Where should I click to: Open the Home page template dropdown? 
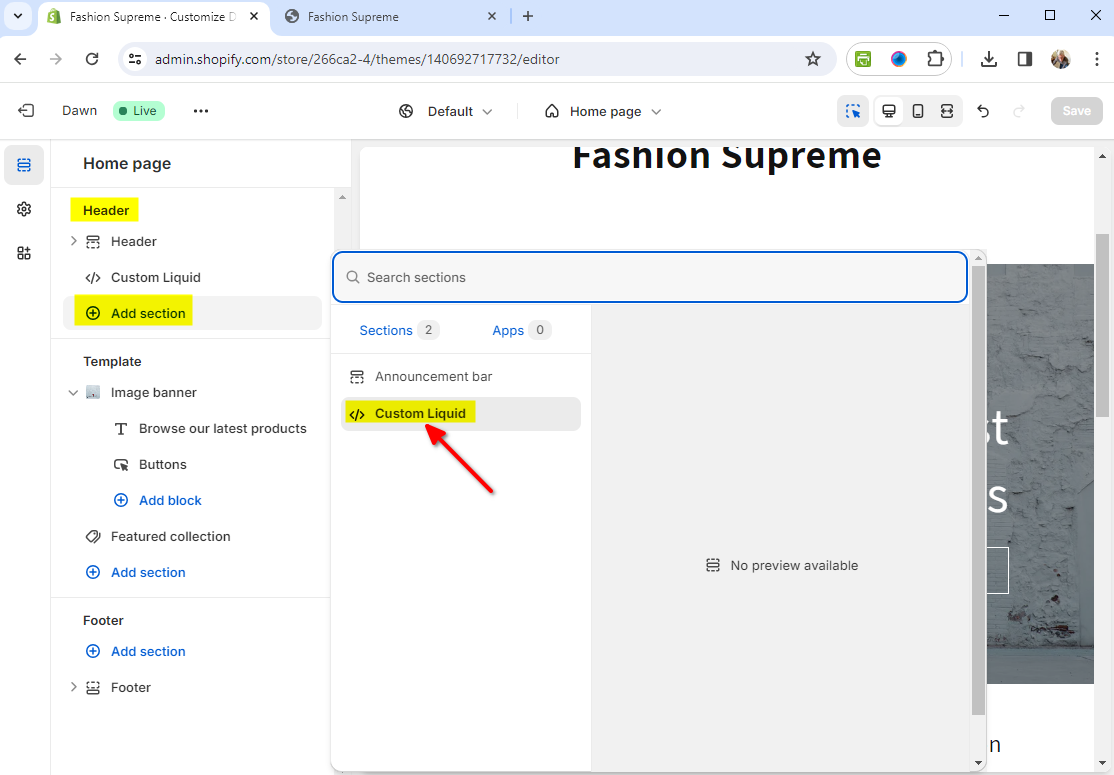click(603, 111)
